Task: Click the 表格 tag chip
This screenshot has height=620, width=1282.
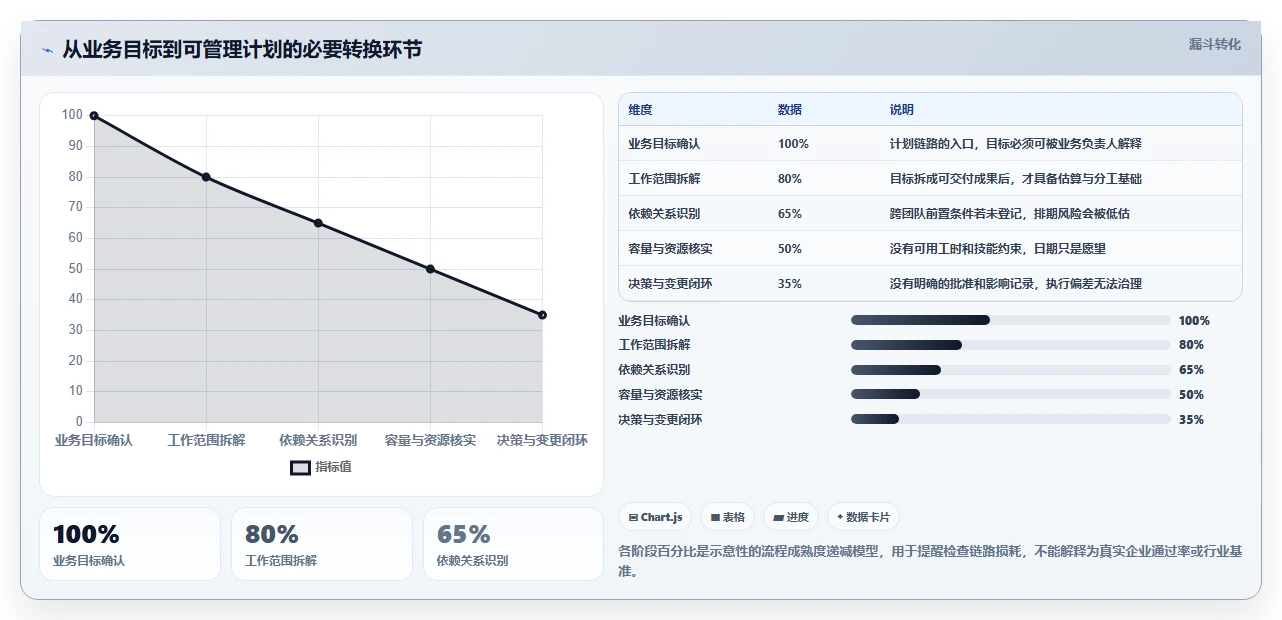Action: (727, 517)
